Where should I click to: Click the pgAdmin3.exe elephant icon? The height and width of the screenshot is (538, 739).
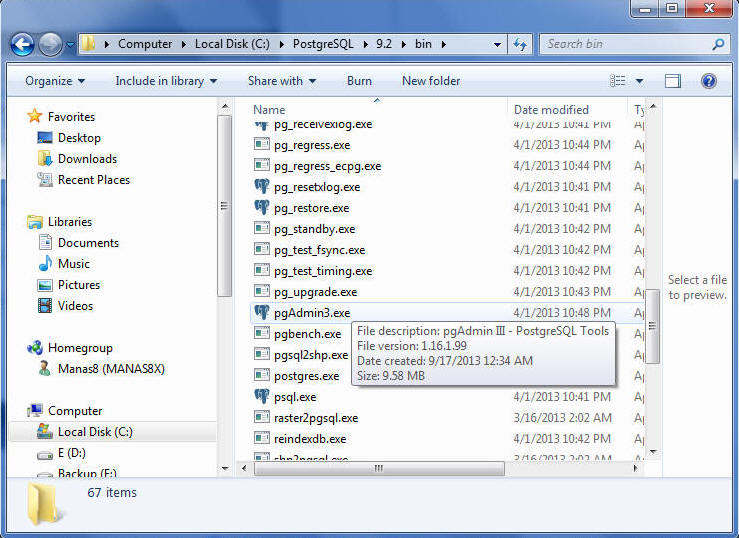[262, 313]
